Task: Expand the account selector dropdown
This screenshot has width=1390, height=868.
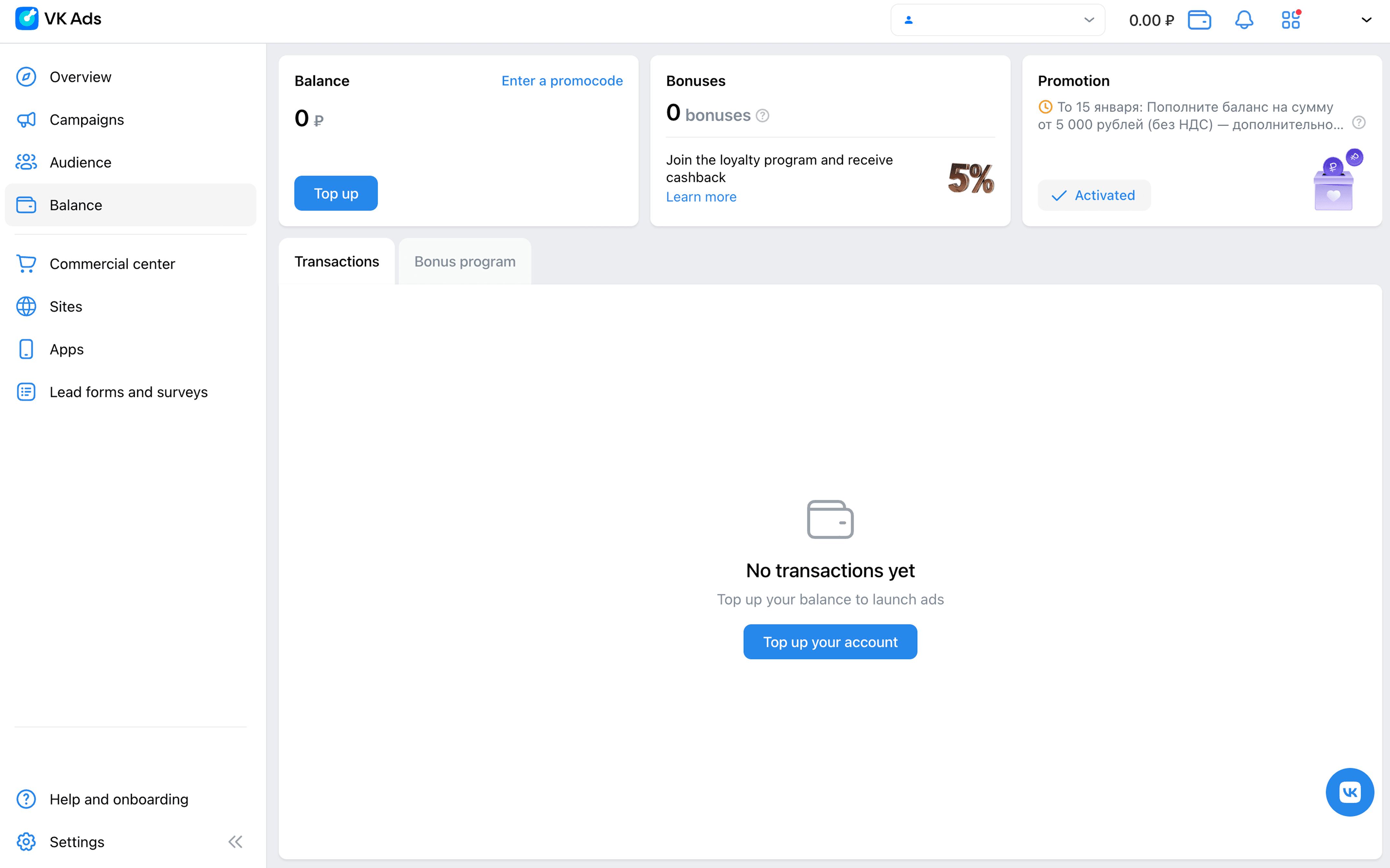Action: coord(997,20)
